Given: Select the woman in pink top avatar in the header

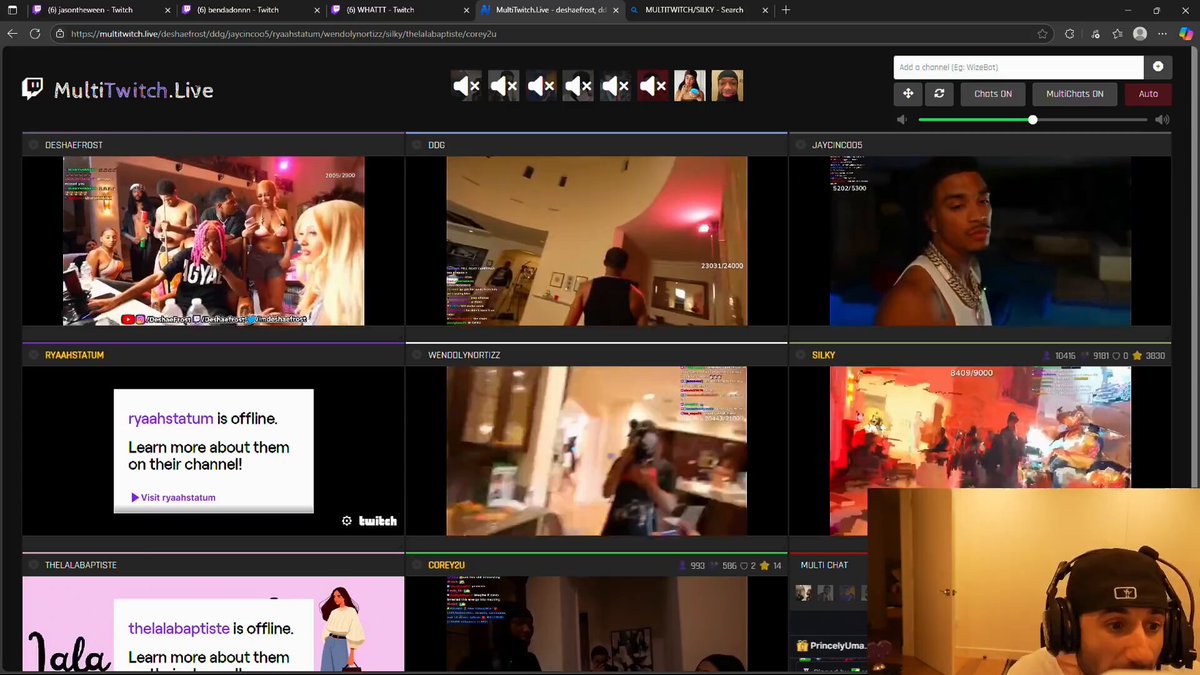Looking at the screenshot, I should pyautogui.click(x=690, y=86).
